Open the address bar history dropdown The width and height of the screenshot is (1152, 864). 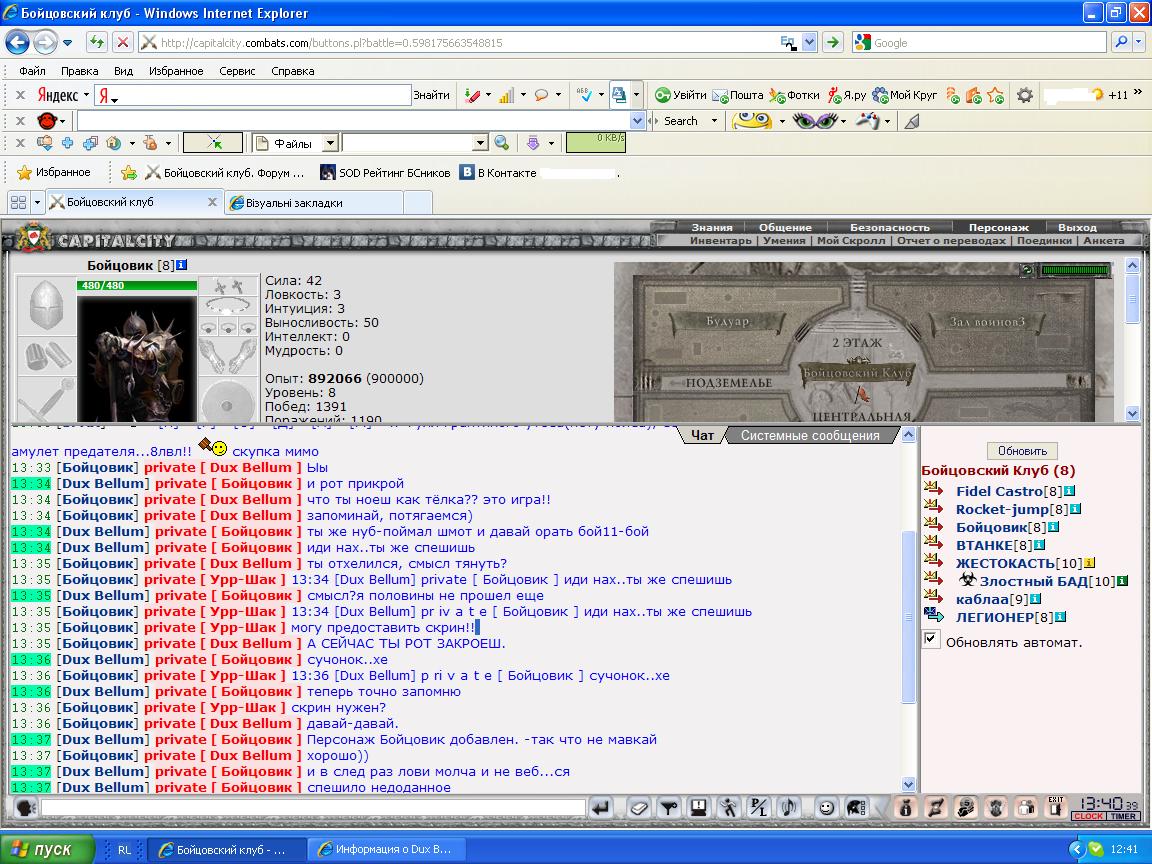pos(809,43)
